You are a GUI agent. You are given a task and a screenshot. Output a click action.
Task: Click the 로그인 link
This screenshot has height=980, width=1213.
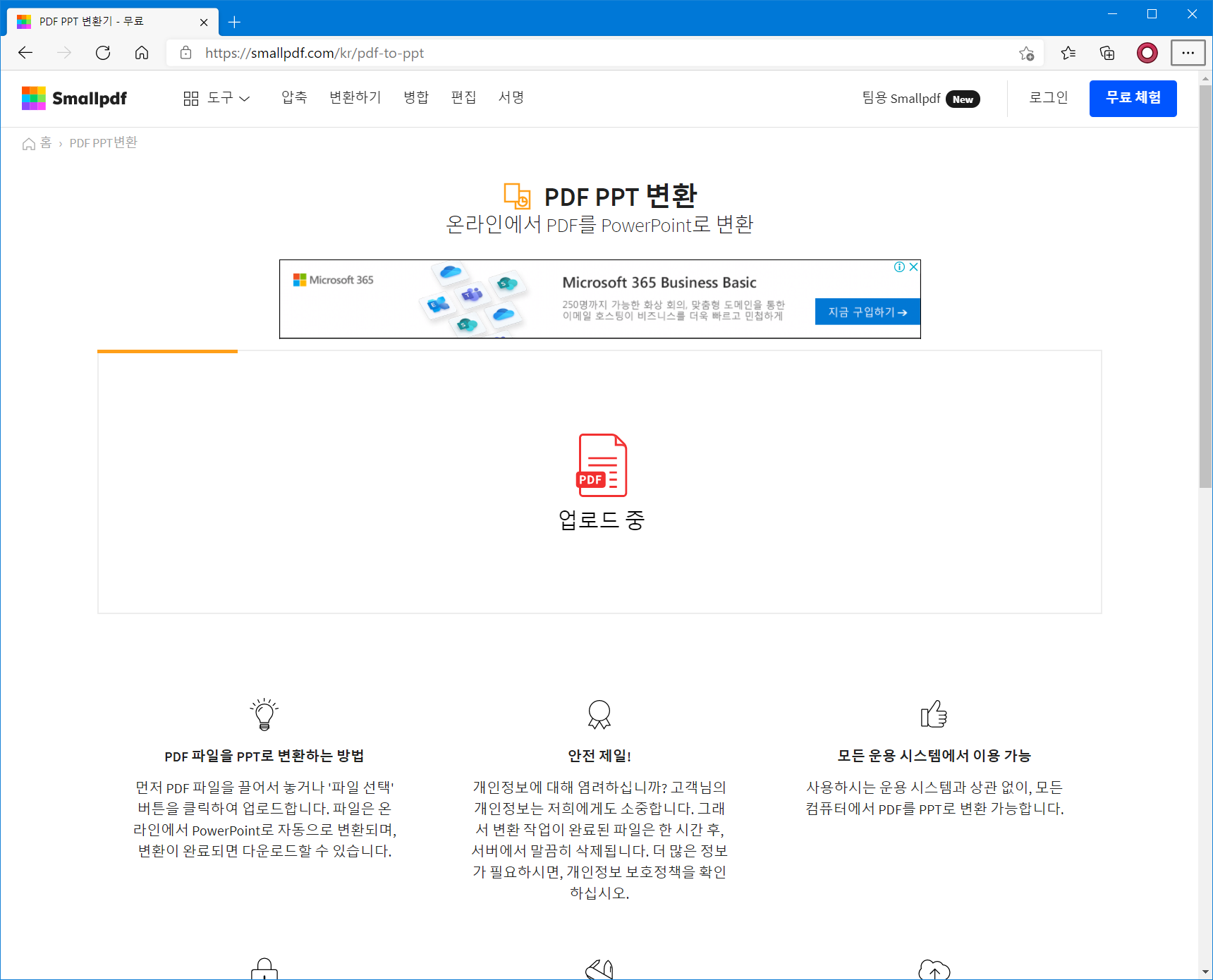(x=1049, y=97)
